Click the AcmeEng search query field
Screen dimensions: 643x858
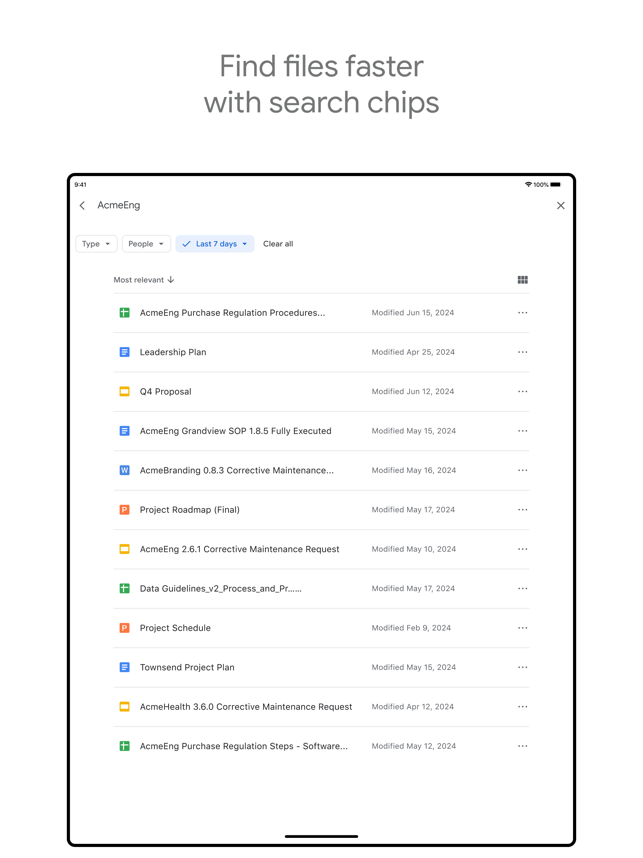119,205
